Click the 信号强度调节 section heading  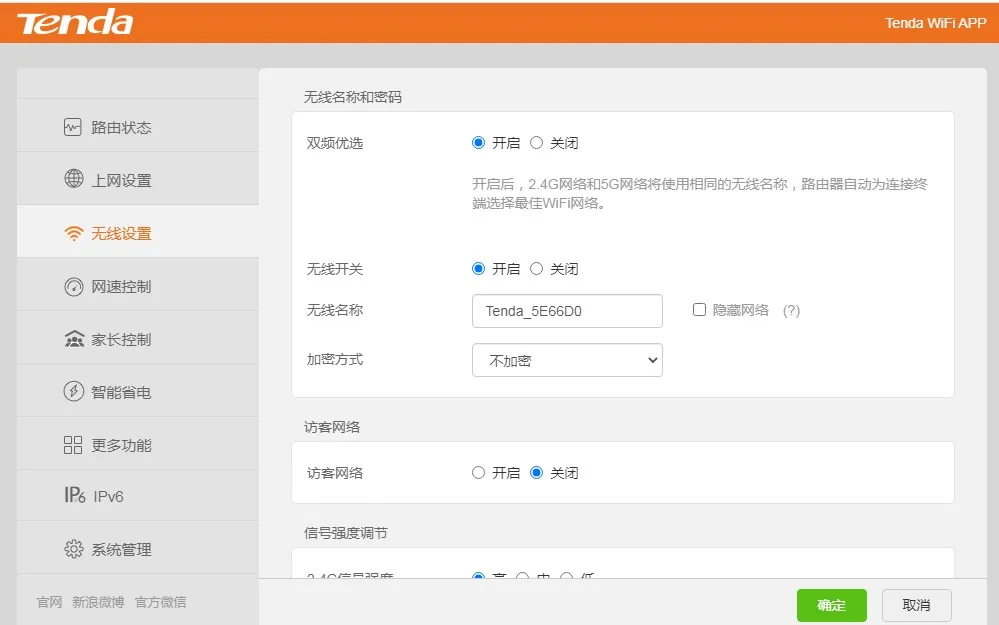346,533
